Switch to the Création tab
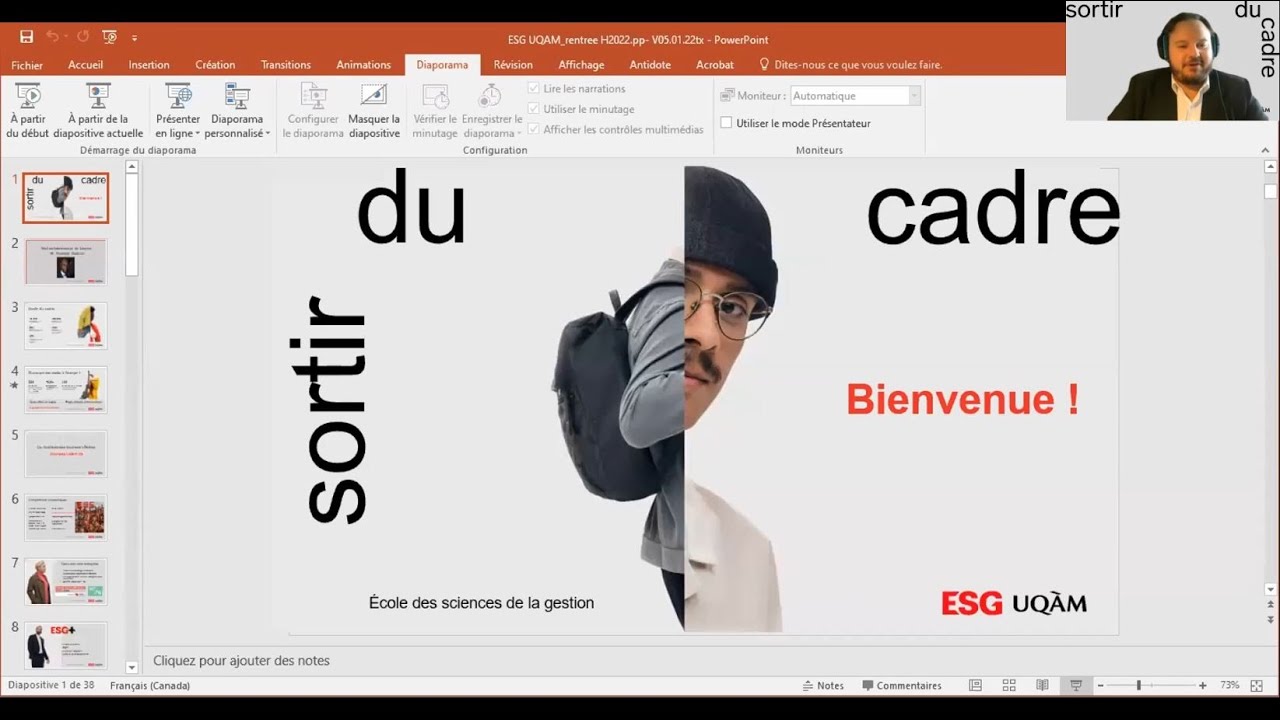The width and height of the screenshot is (1280, 720). click(215, 65)
